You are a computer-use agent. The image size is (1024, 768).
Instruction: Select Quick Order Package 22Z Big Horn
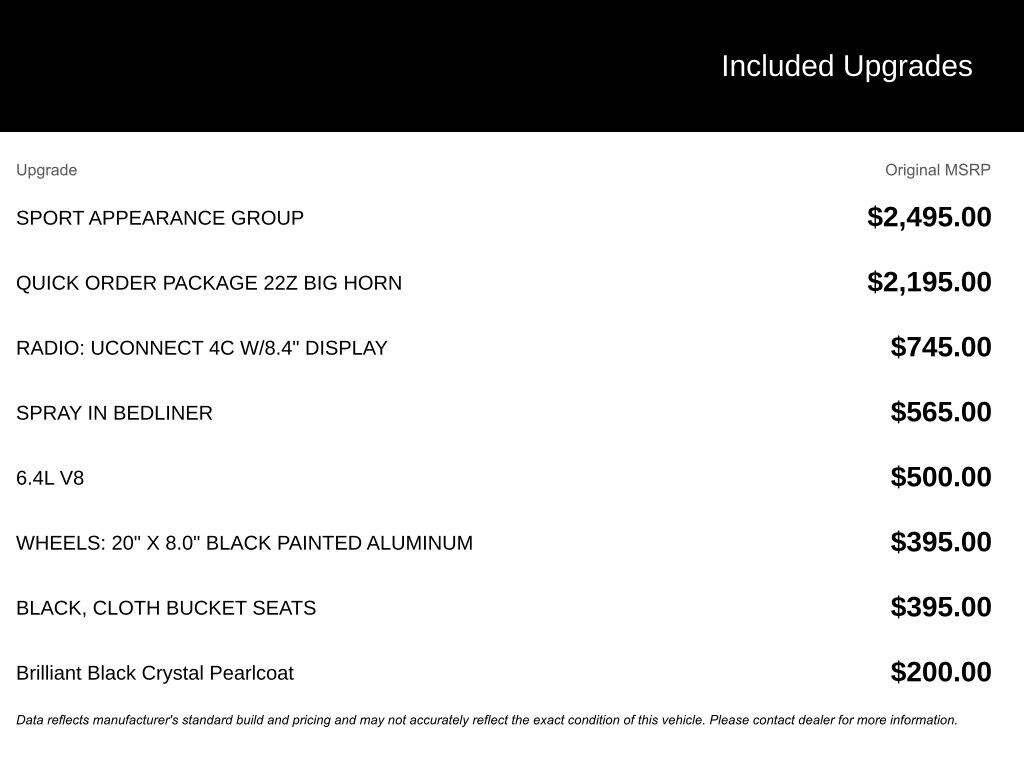pyautogui.click(x=209, y=283)
